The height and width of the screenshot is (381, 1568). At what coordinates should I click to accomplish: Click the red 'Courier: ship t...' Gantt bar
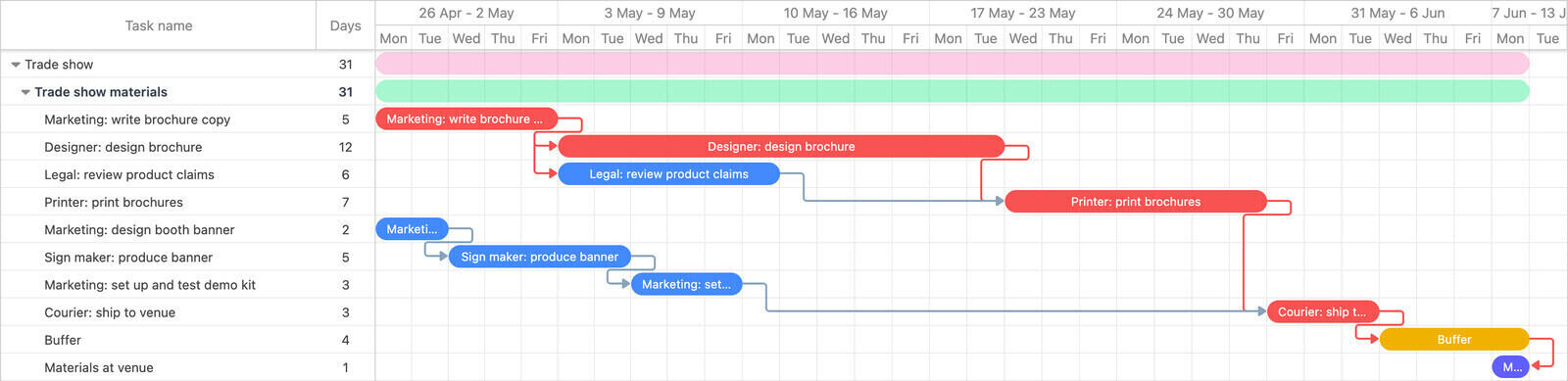1323,311
